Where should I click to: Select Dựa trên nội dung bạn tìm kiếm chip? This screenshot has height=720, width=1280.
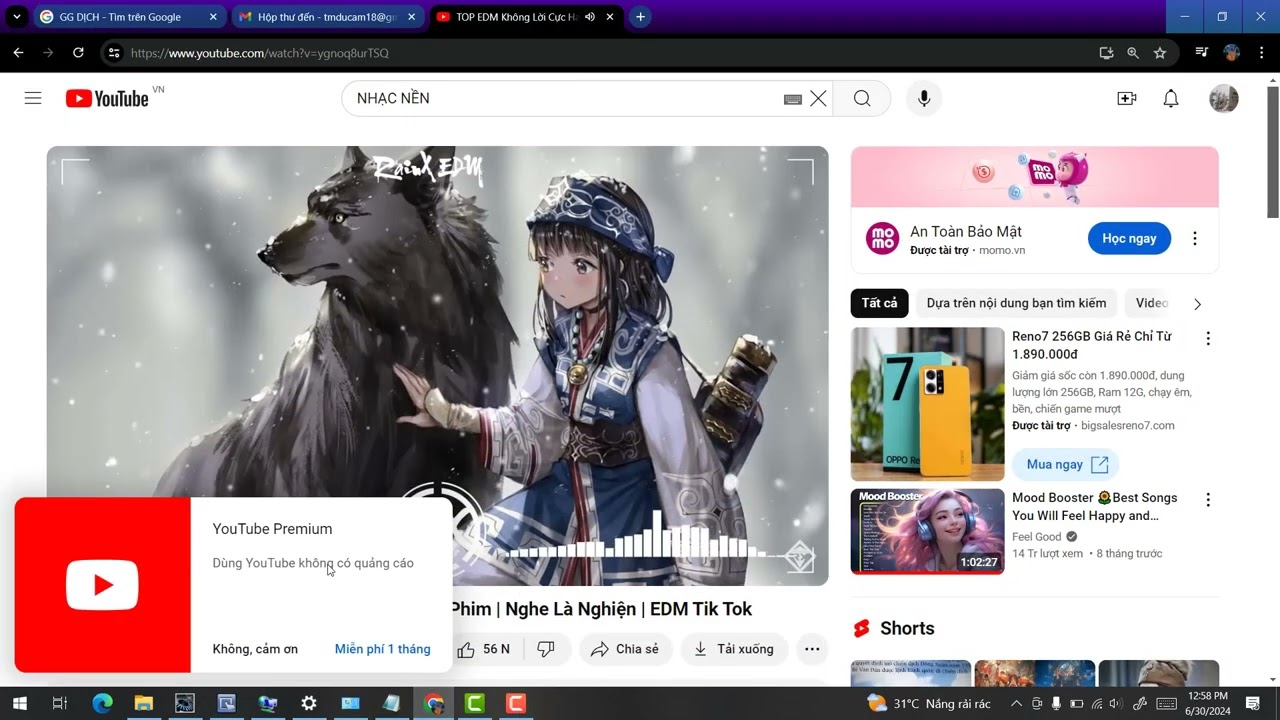[1016, 303]
